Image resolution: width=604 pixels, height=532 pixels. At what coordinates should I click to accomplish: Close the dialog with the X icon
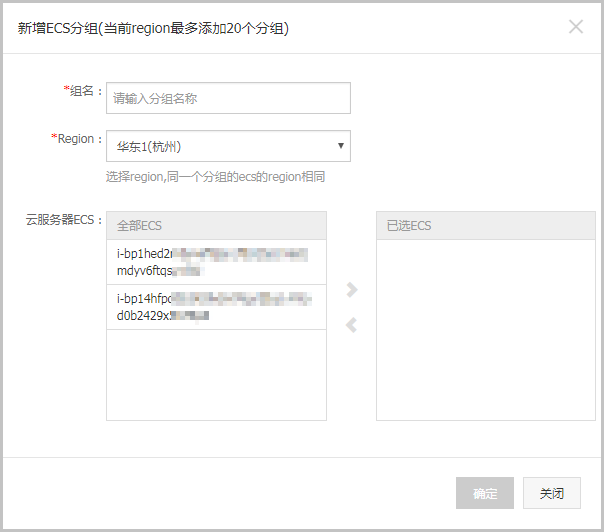click(576, 27)
